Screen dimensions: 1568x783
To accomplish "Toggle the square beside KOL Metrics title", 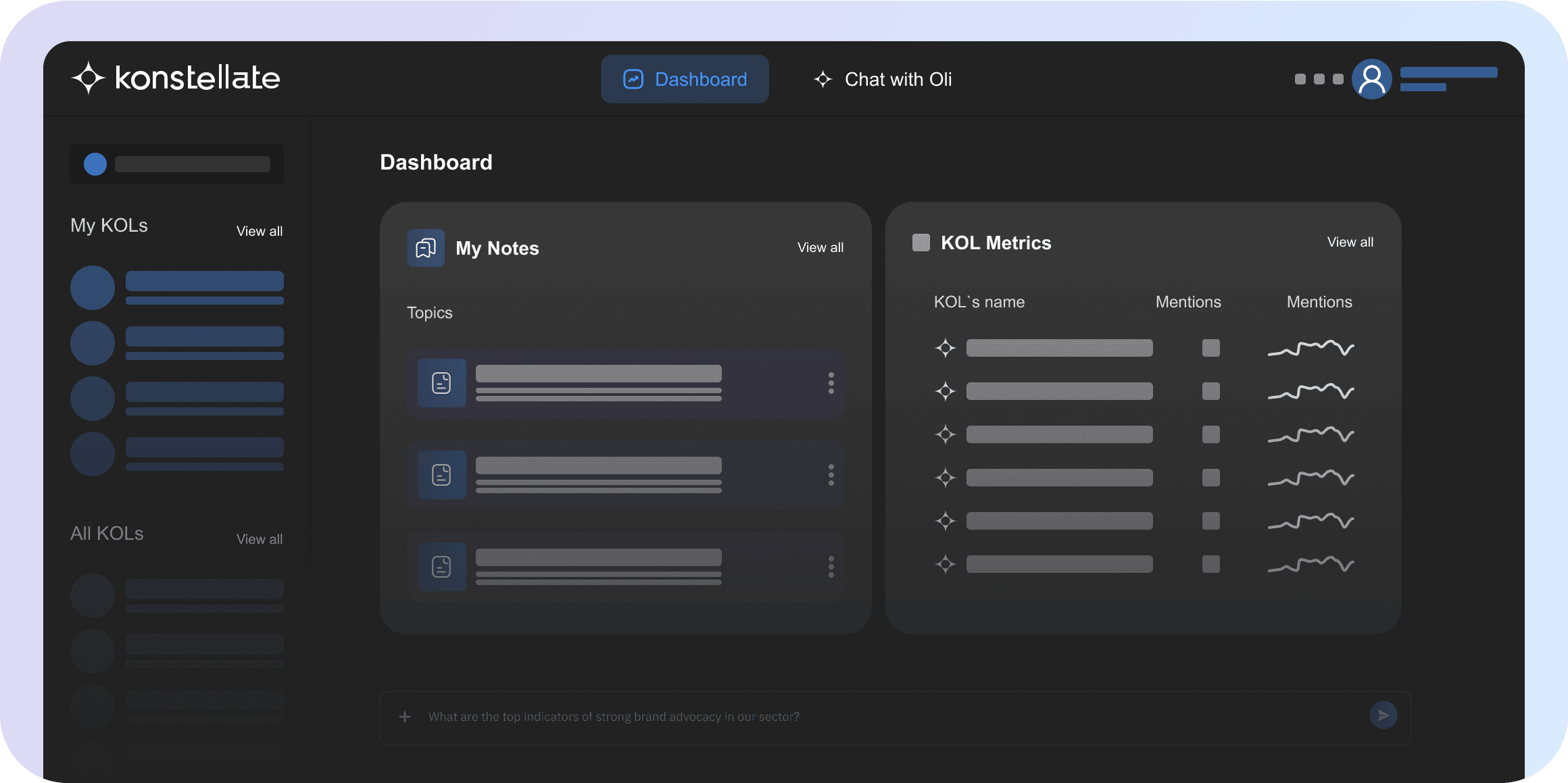I will coord(921,243).
